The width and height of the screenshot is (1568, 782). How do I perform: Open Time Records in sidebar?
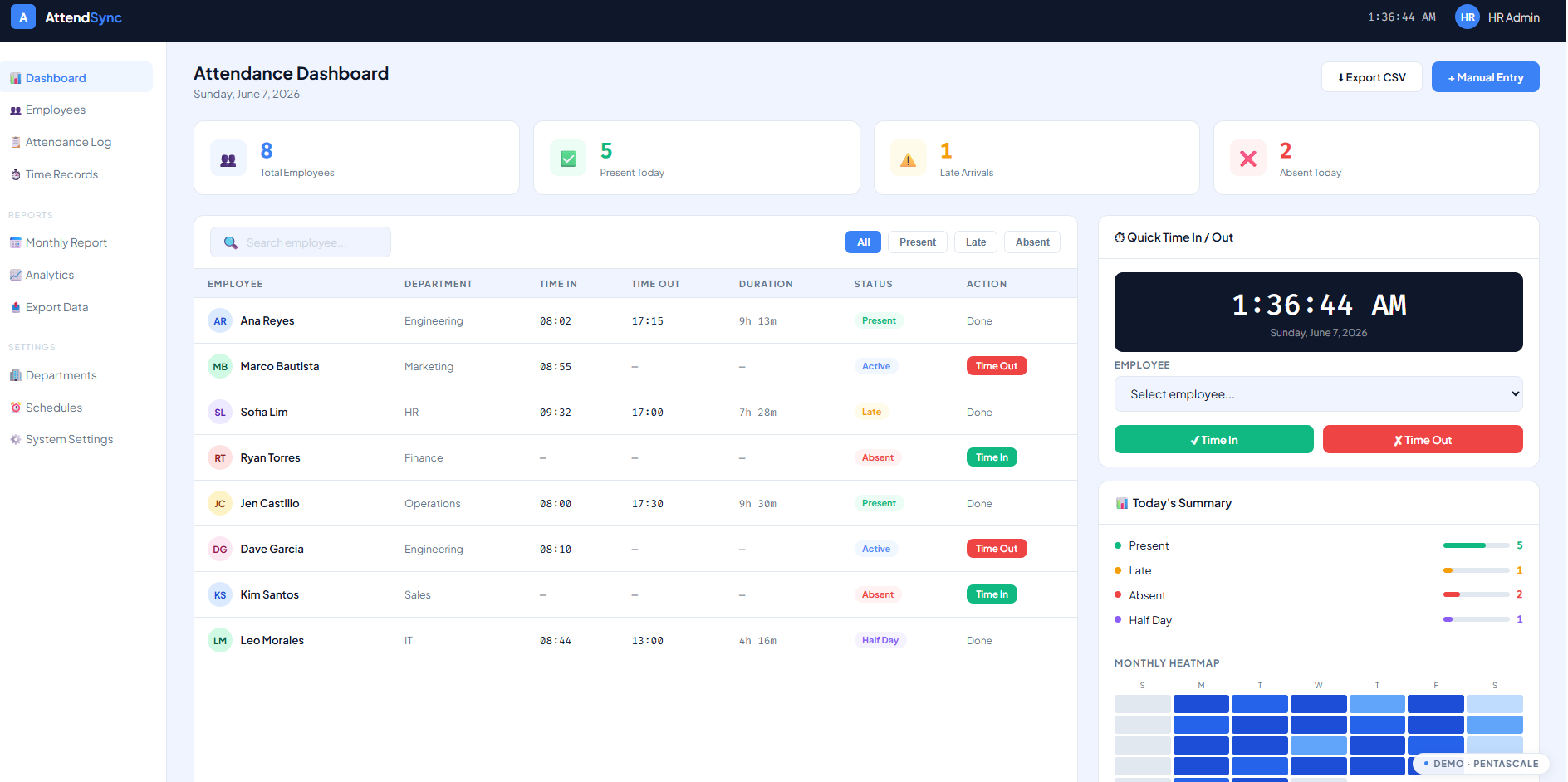click(76, 174)
